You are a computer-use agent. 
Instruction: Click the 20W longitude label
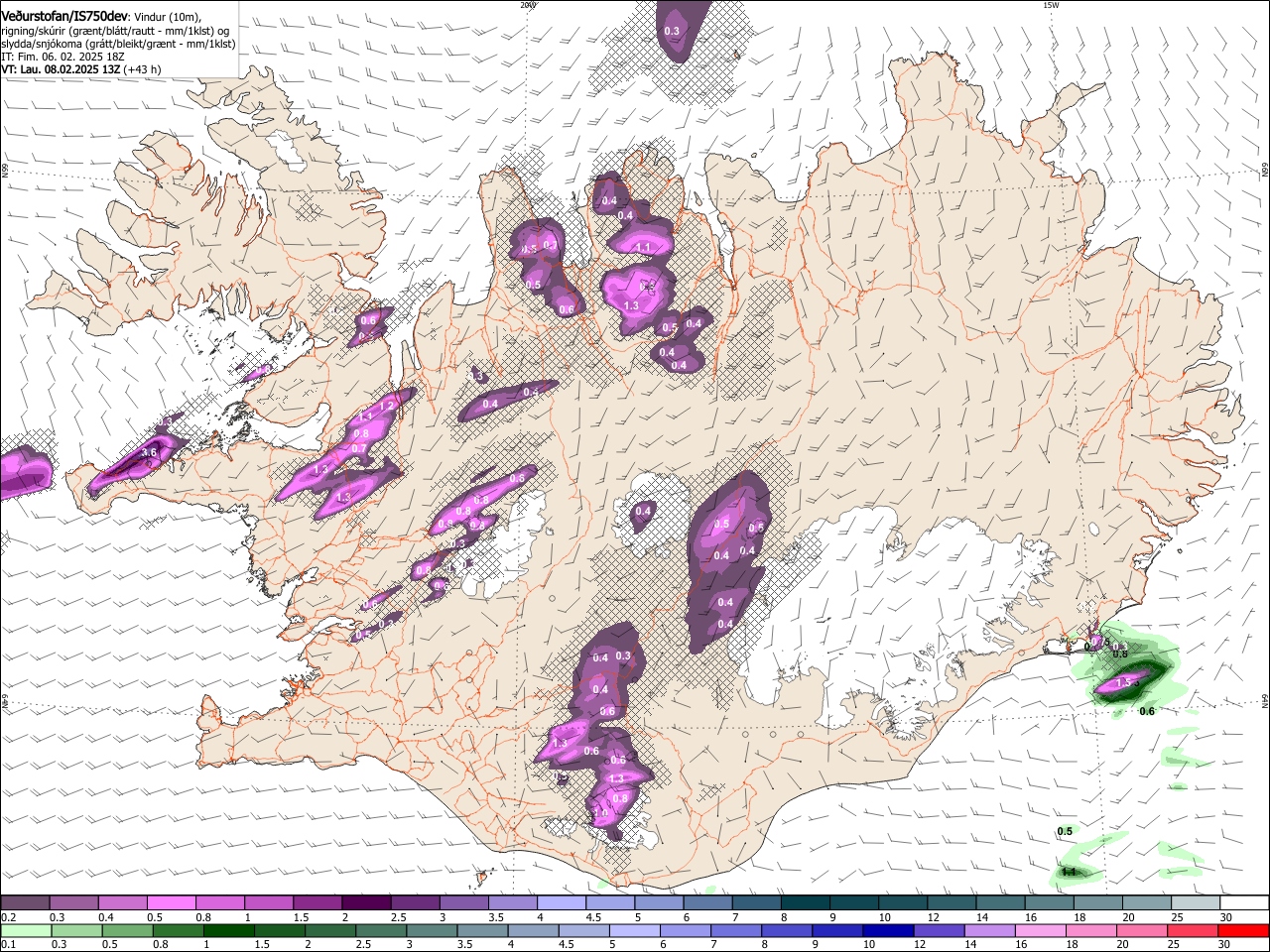point(529,5)
